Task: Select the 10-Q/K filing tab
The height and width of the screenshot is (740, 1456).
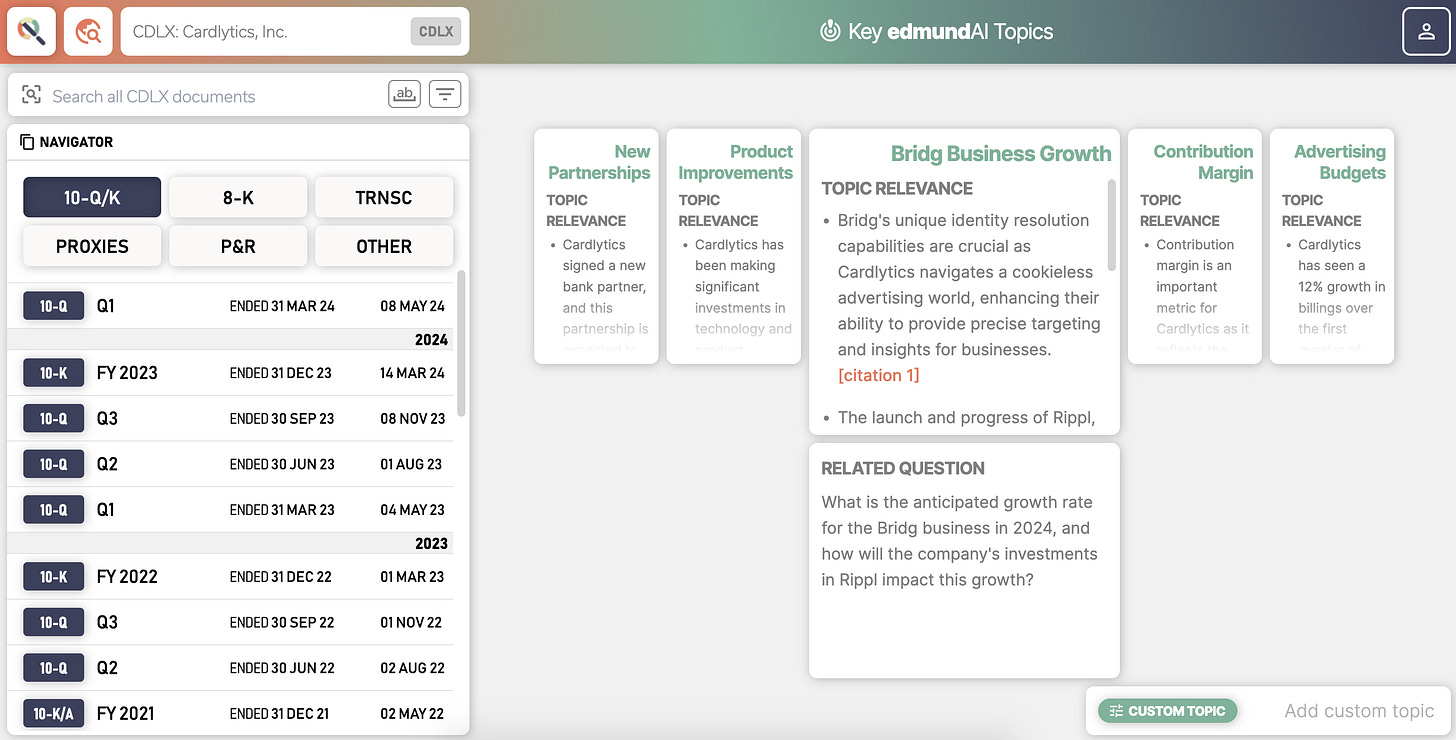Action: click(x=92, y=197)
